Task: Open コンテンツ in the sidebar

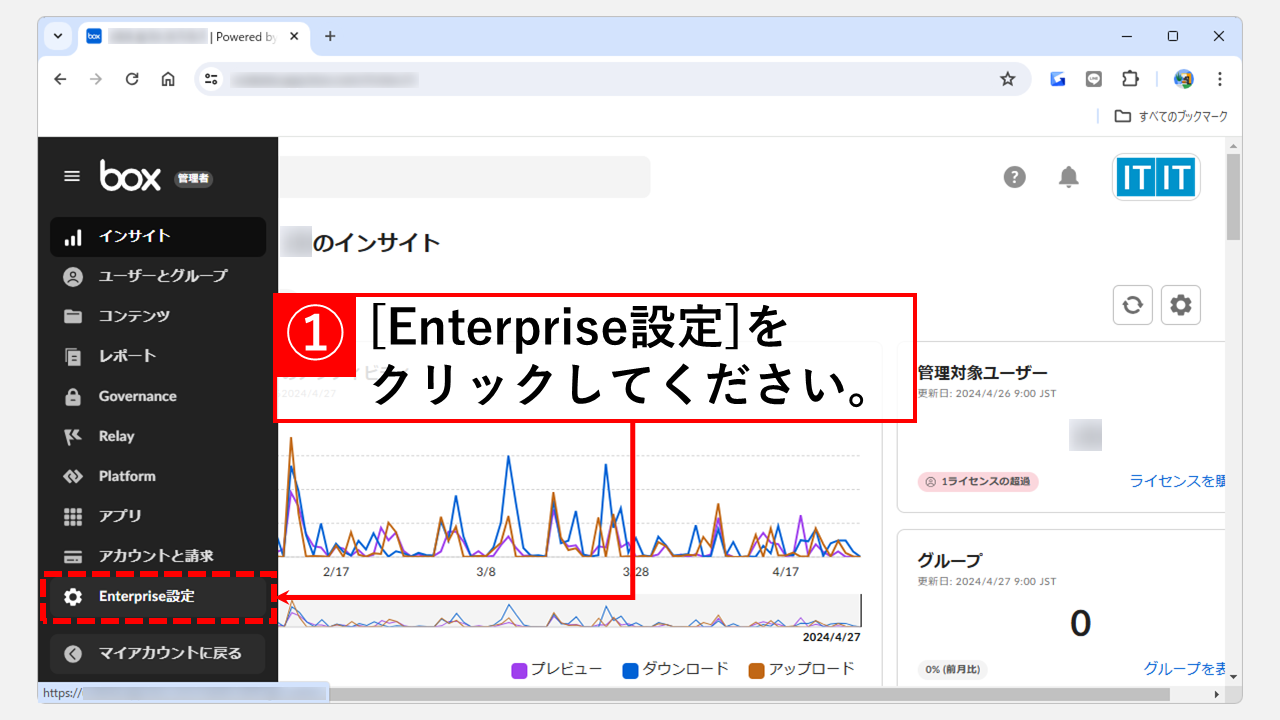Action: (x=158, y=316)
